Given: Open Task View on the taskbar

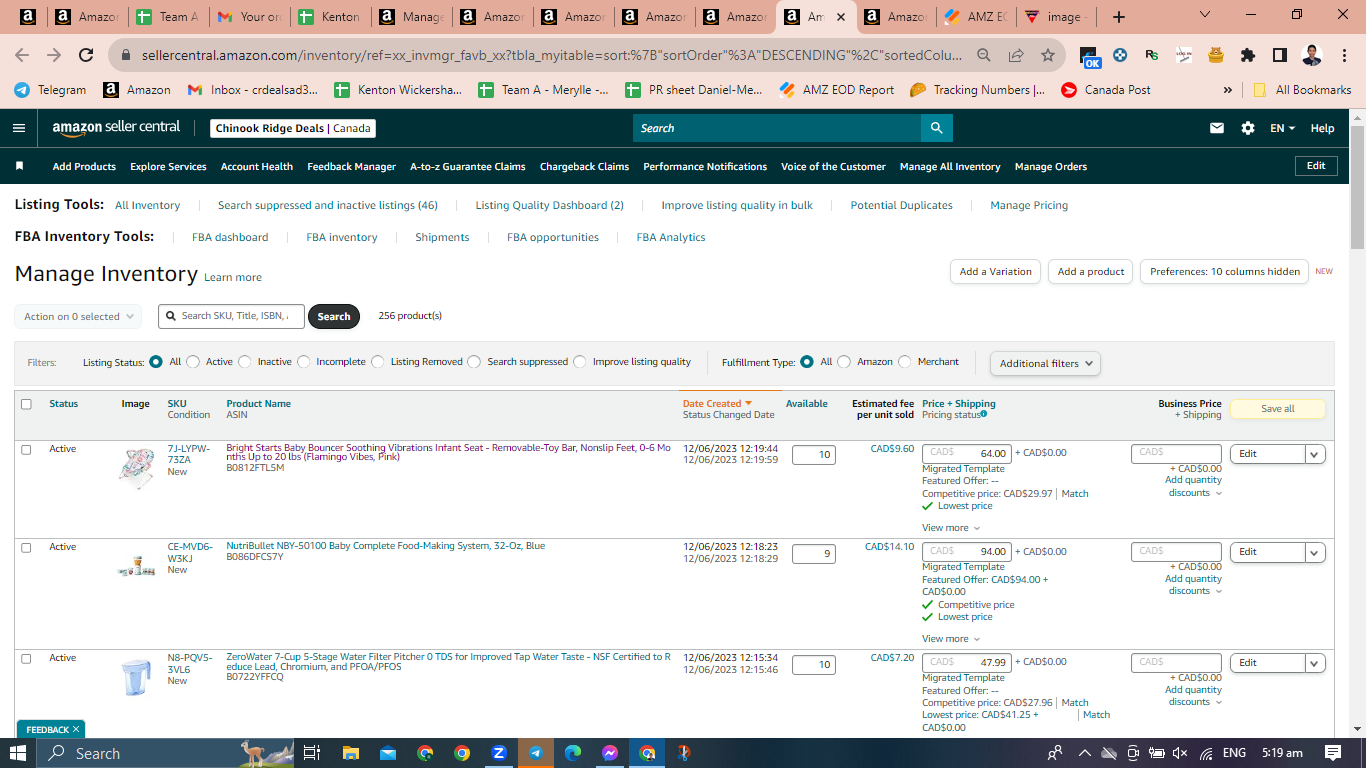Looking at the screenshot, I should [311, 753].
